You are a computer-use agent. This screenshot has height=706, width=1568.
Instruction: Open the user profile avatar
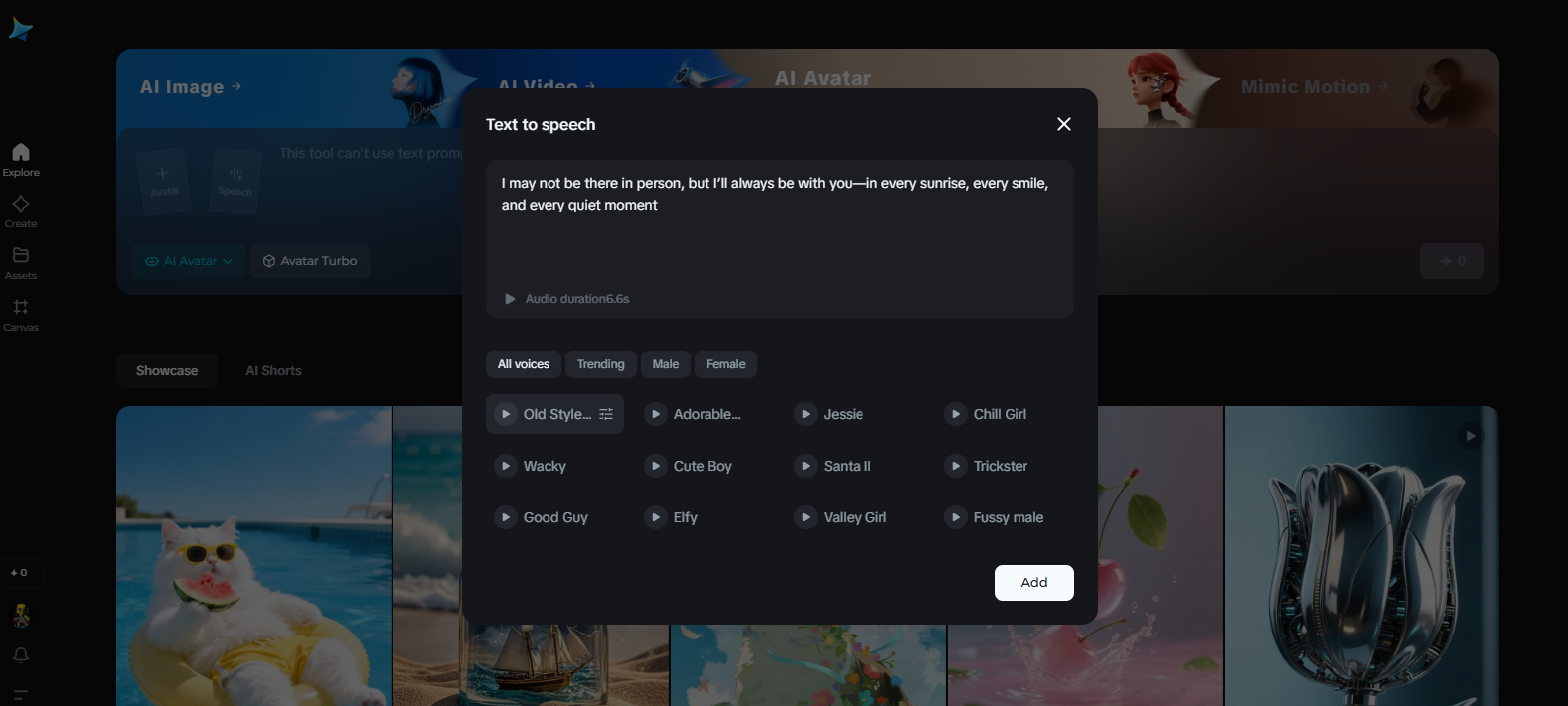coord(21,616)
